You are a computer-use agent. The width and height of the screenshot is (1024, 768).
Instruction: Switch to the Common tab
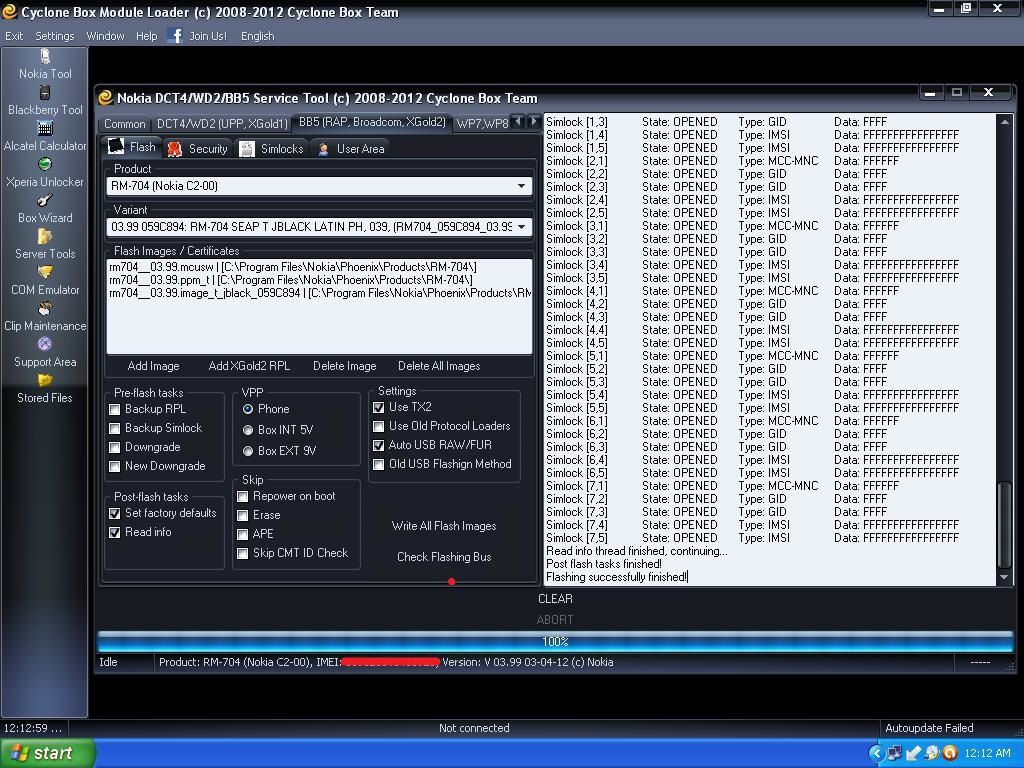[x=125, y=123]
